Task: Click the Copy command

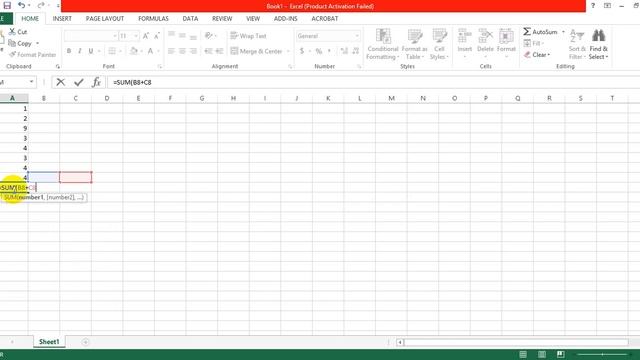Action: tap(20, 43)
